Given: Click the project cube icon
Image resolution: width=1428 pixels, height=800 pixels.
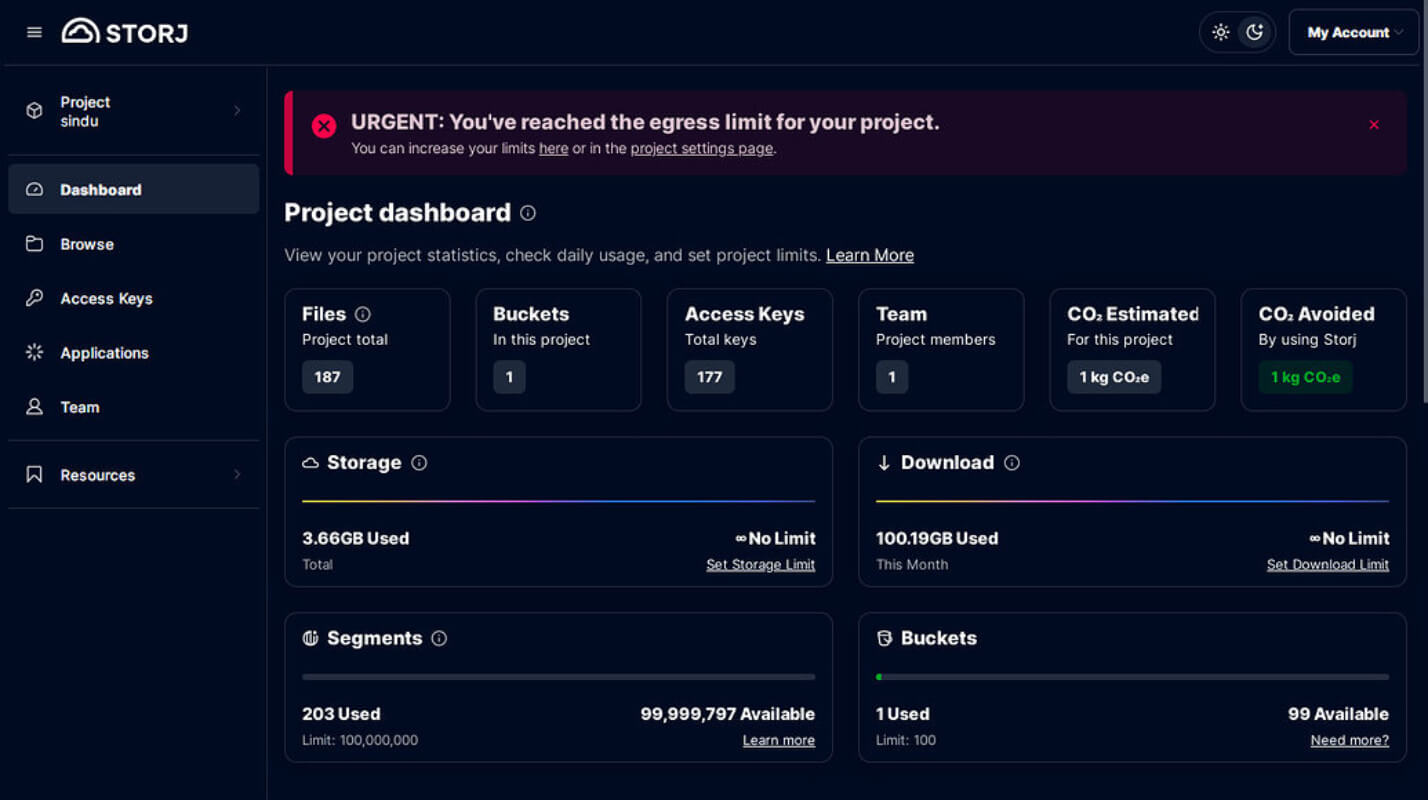Looking at the screenshot, I should point(34,111).
